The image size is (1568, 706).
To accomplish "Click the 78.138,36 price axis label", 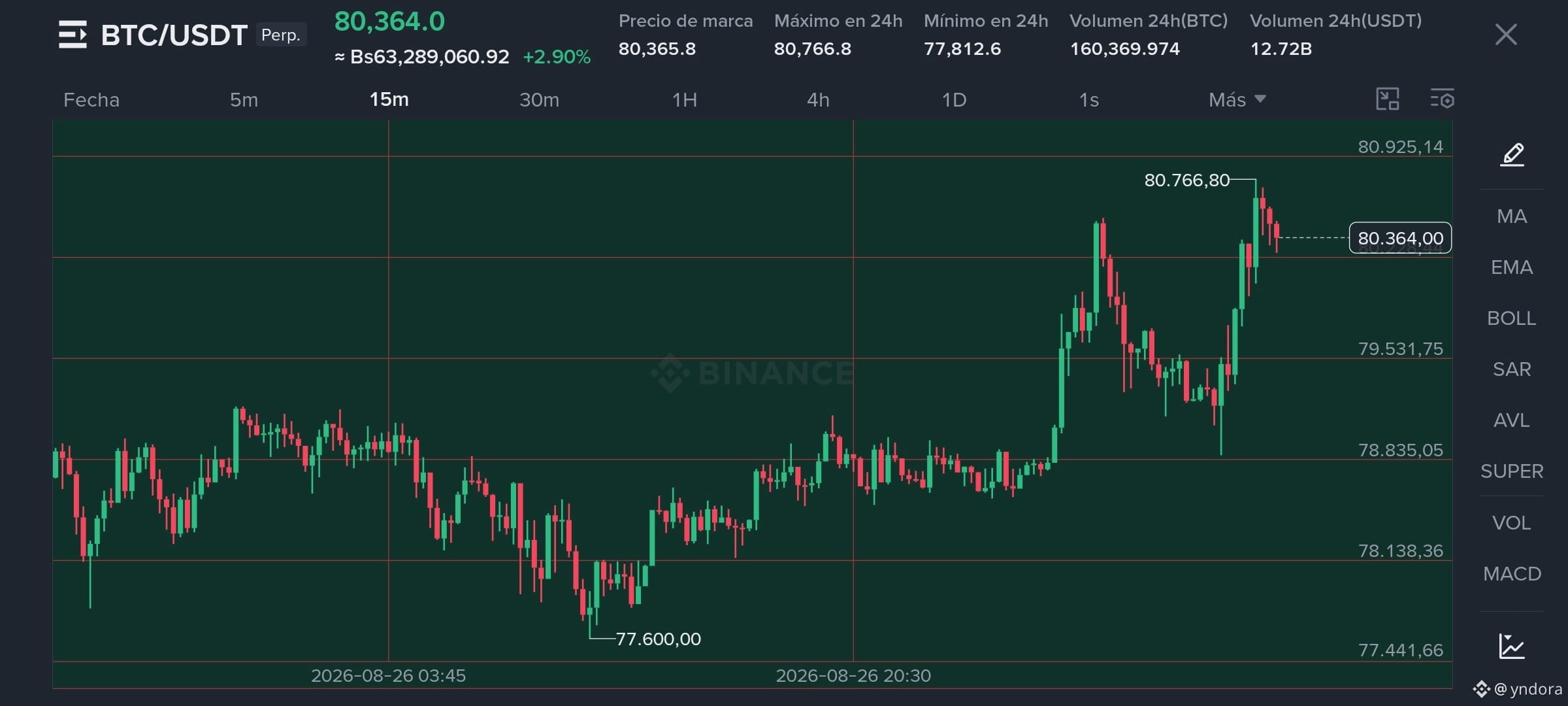I will (x=1400, y=550).
